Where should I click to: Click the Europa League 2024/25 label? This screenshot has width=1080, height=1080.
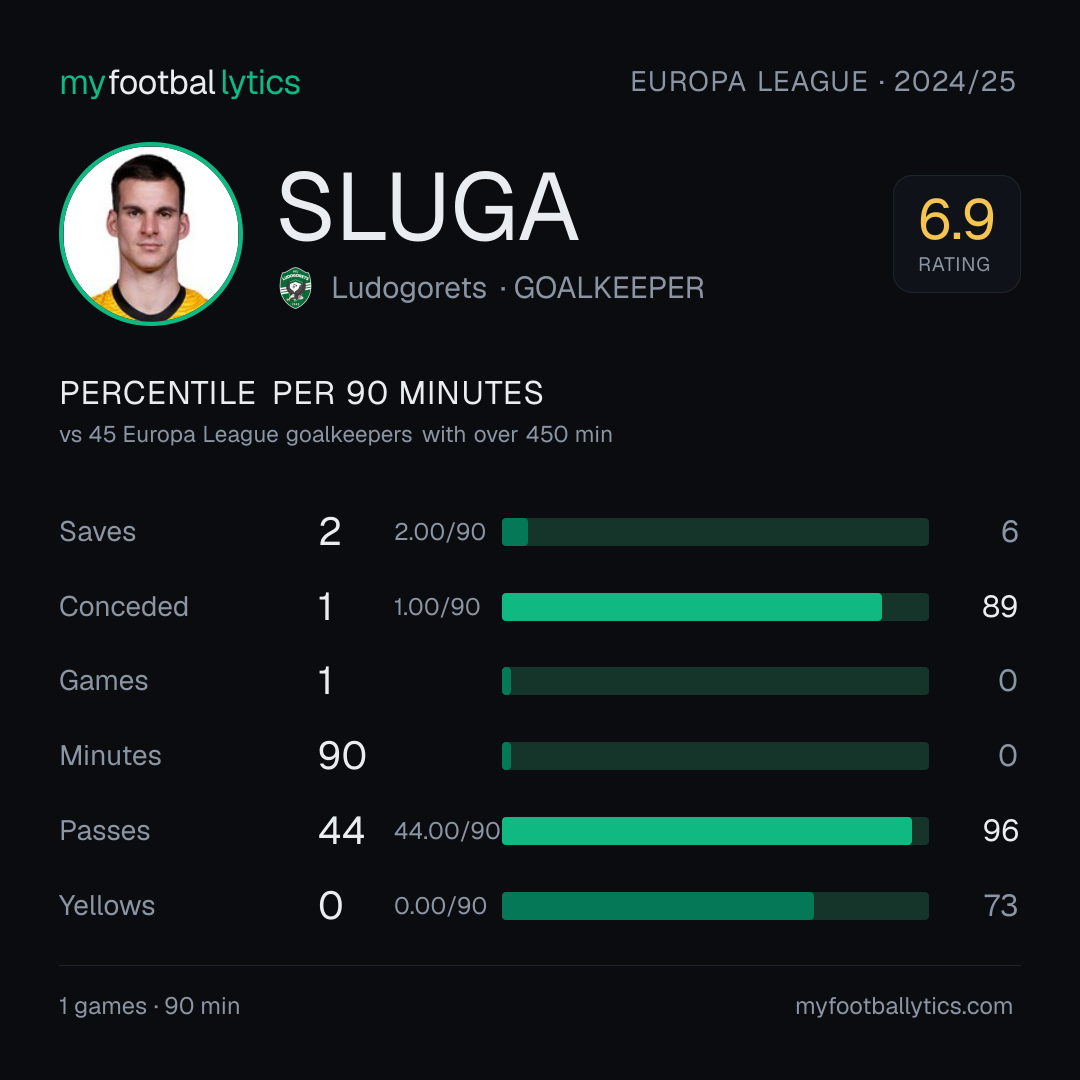(x=823, y=82)
